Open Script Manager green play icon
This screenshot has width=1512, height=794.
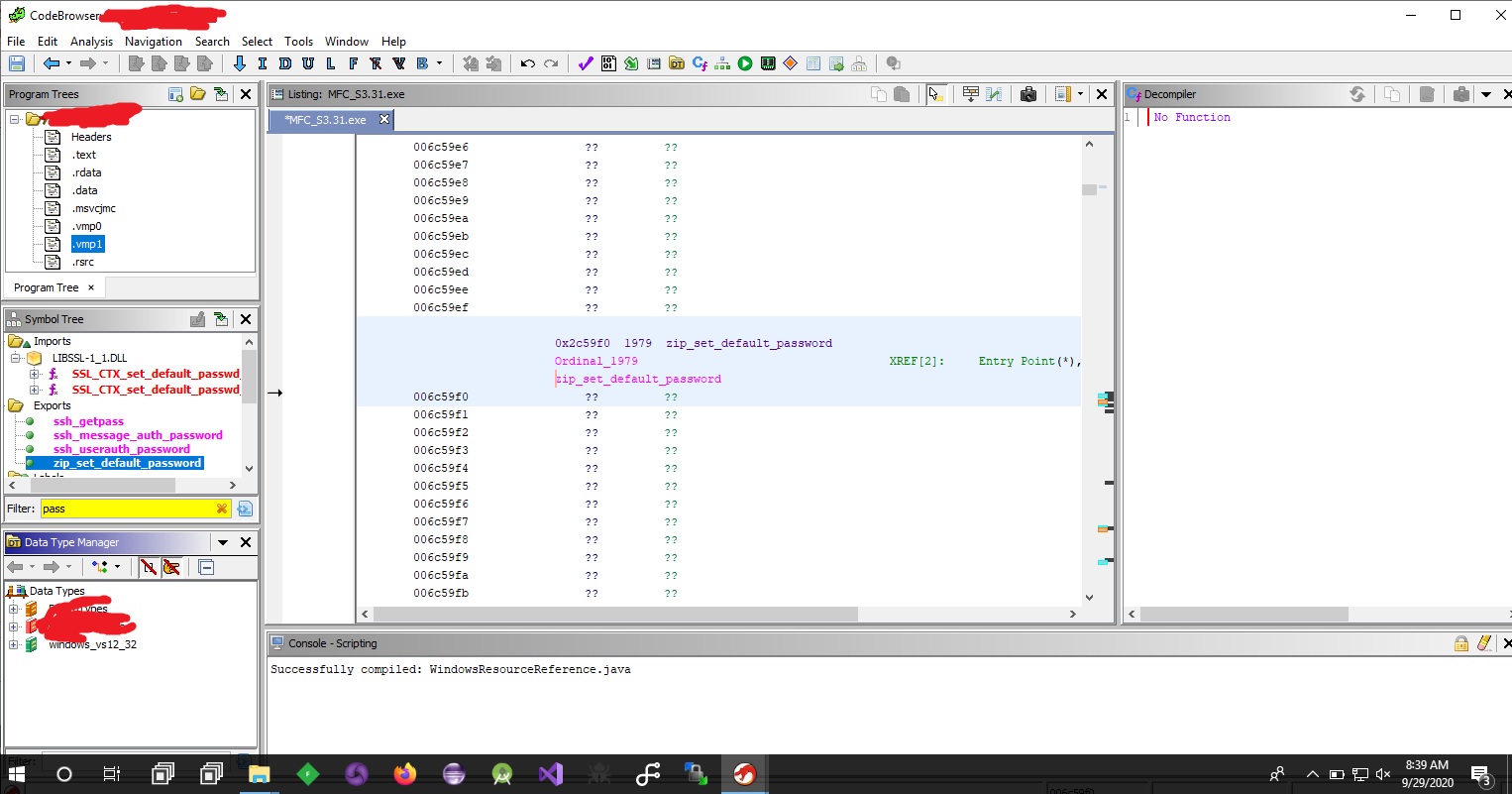coord(745,63)
